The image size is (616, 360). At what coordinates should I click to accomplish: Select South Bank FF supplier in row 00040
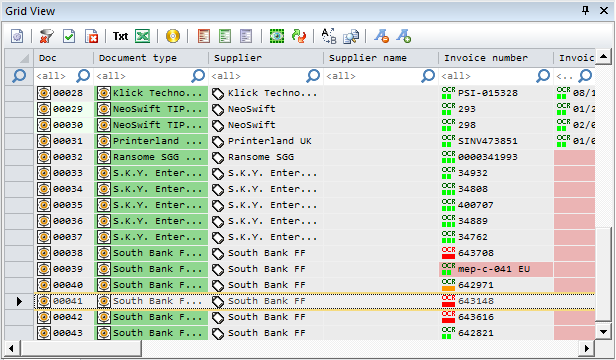pos(266,285)
